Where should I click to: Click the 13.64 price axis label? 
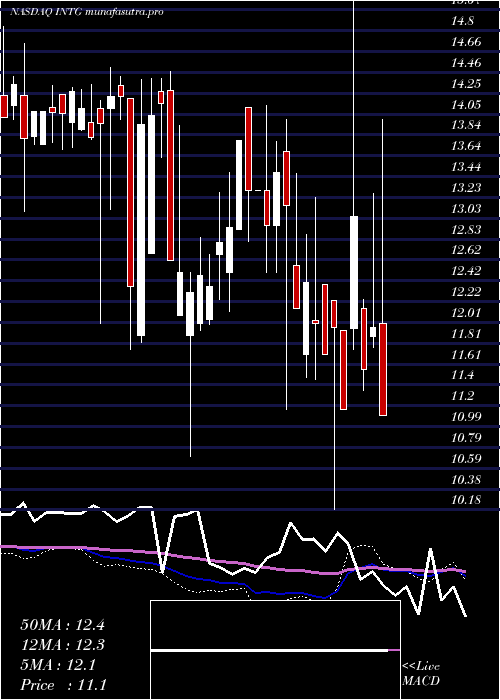point(467,146)
